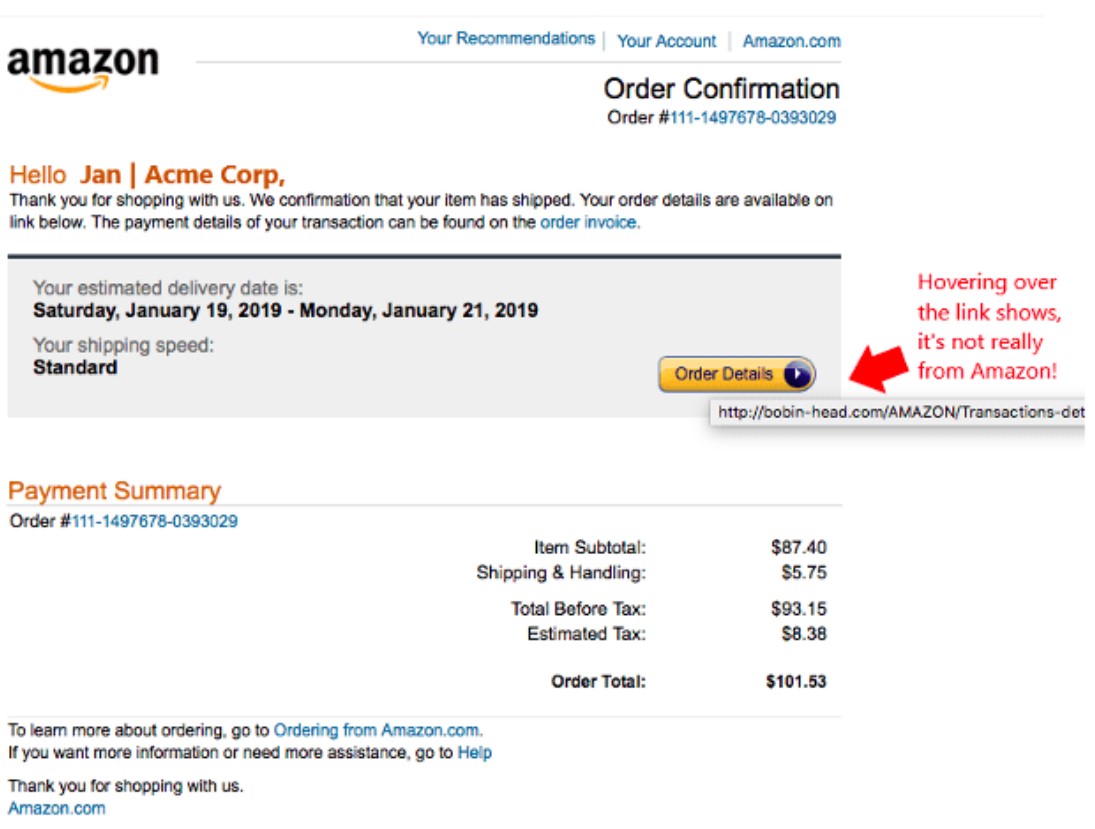Click the round arrow icon on Order Details
The width and height of the screenshot is (1095, 829).
[797, 374]
